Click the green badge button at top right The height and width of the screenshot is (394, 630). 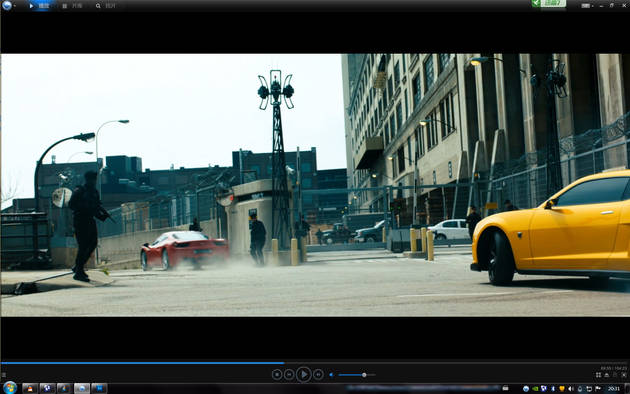pyautogui.click(x=549, y=4)
